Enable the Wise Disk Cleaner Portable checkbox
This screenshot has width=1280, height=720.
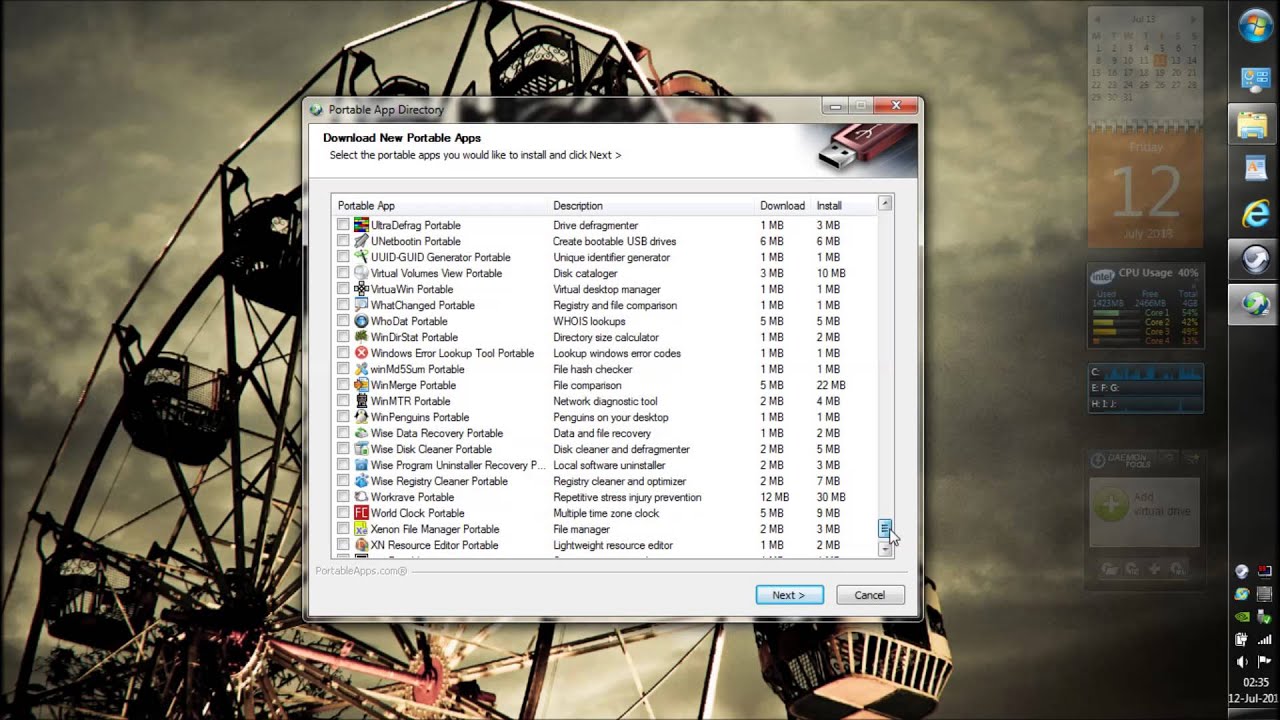(x=343, y=449)
